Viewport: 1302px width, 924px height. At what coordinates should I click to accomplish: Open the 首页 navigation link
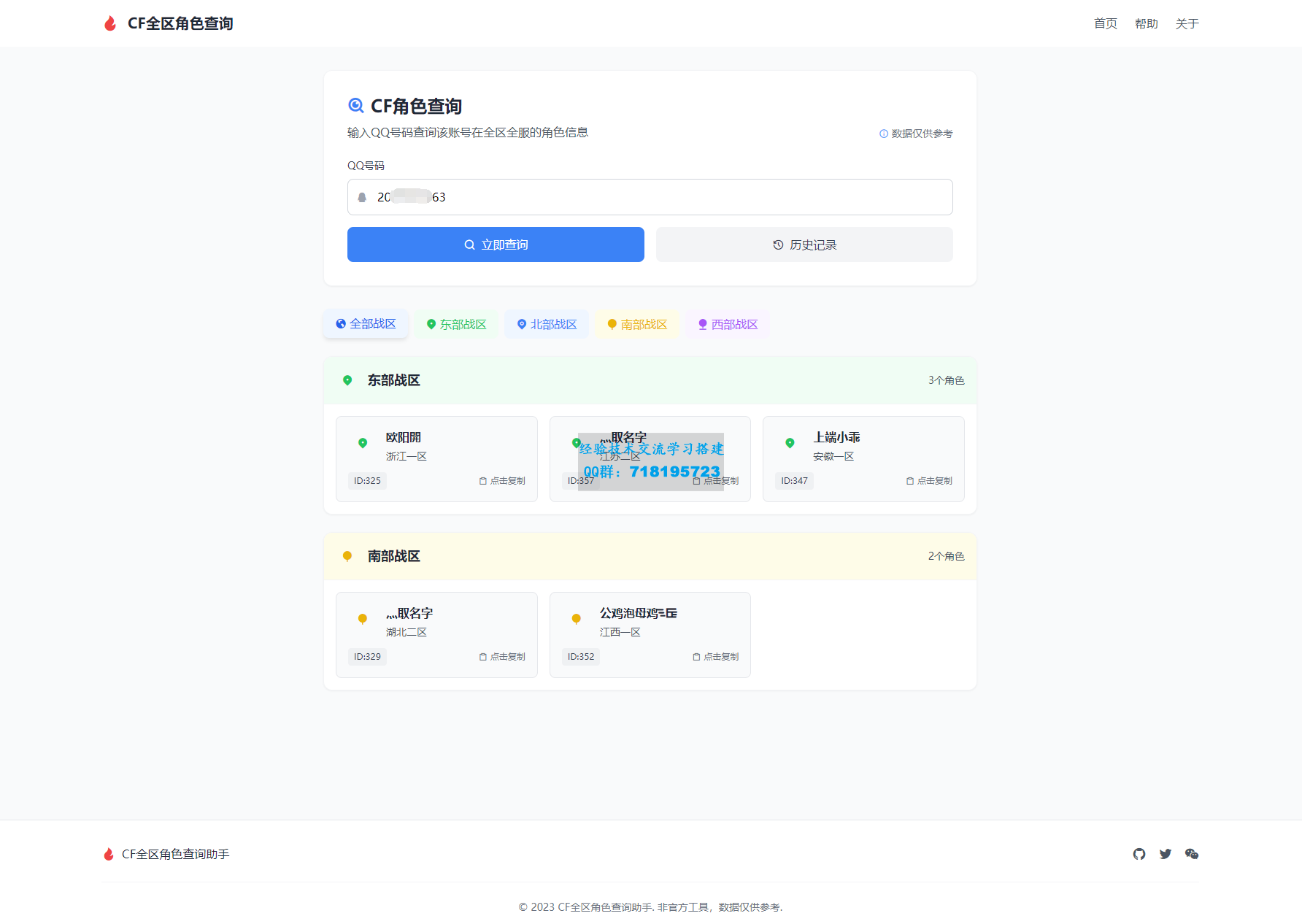point(1106,23)
